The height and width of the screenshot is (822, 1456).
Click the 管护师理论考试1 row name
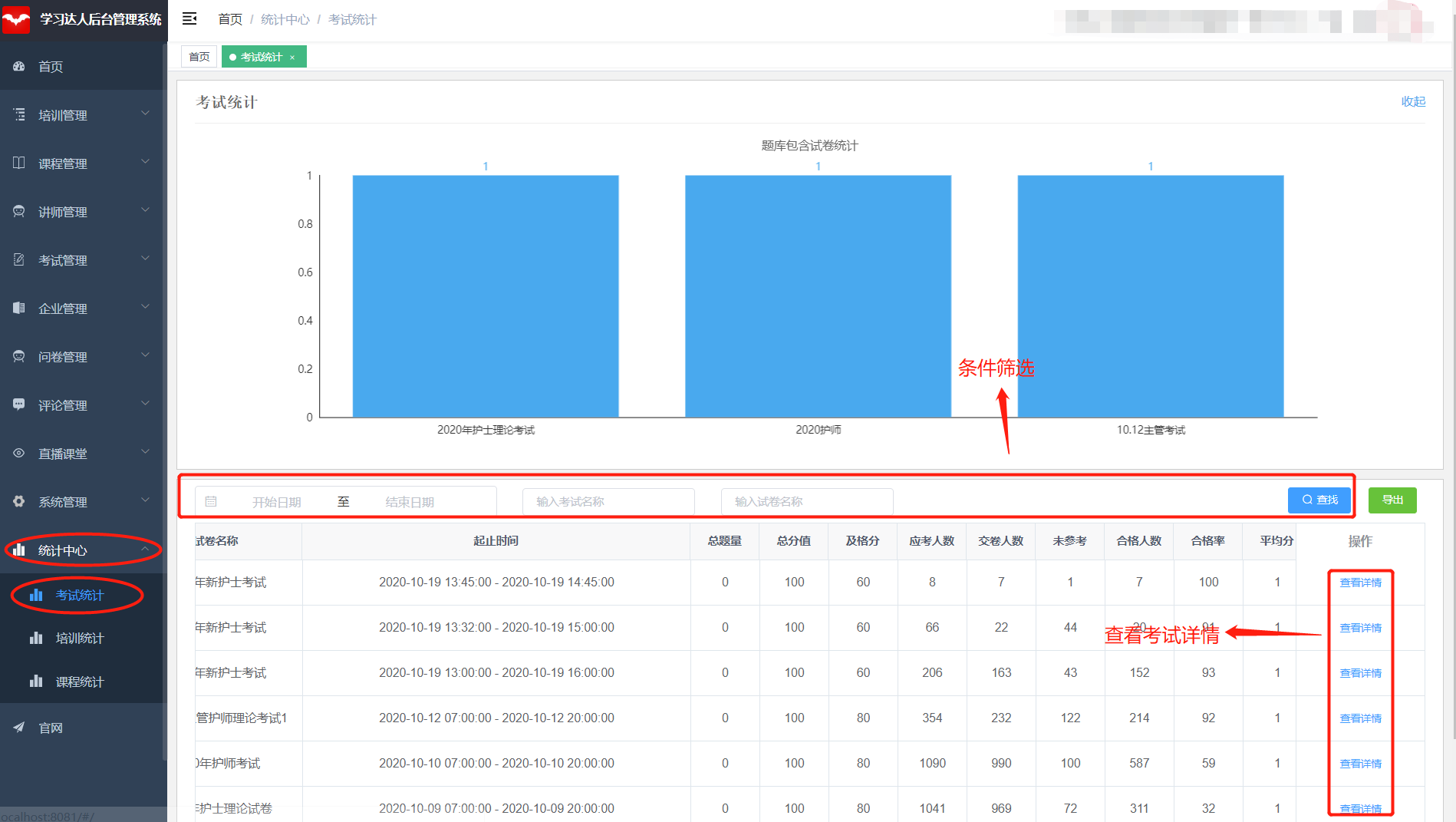(242, 718)
